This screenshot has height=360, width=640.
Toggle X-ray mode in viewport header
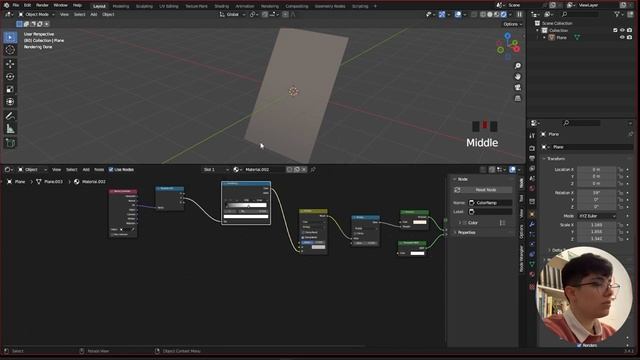(474, 14)
